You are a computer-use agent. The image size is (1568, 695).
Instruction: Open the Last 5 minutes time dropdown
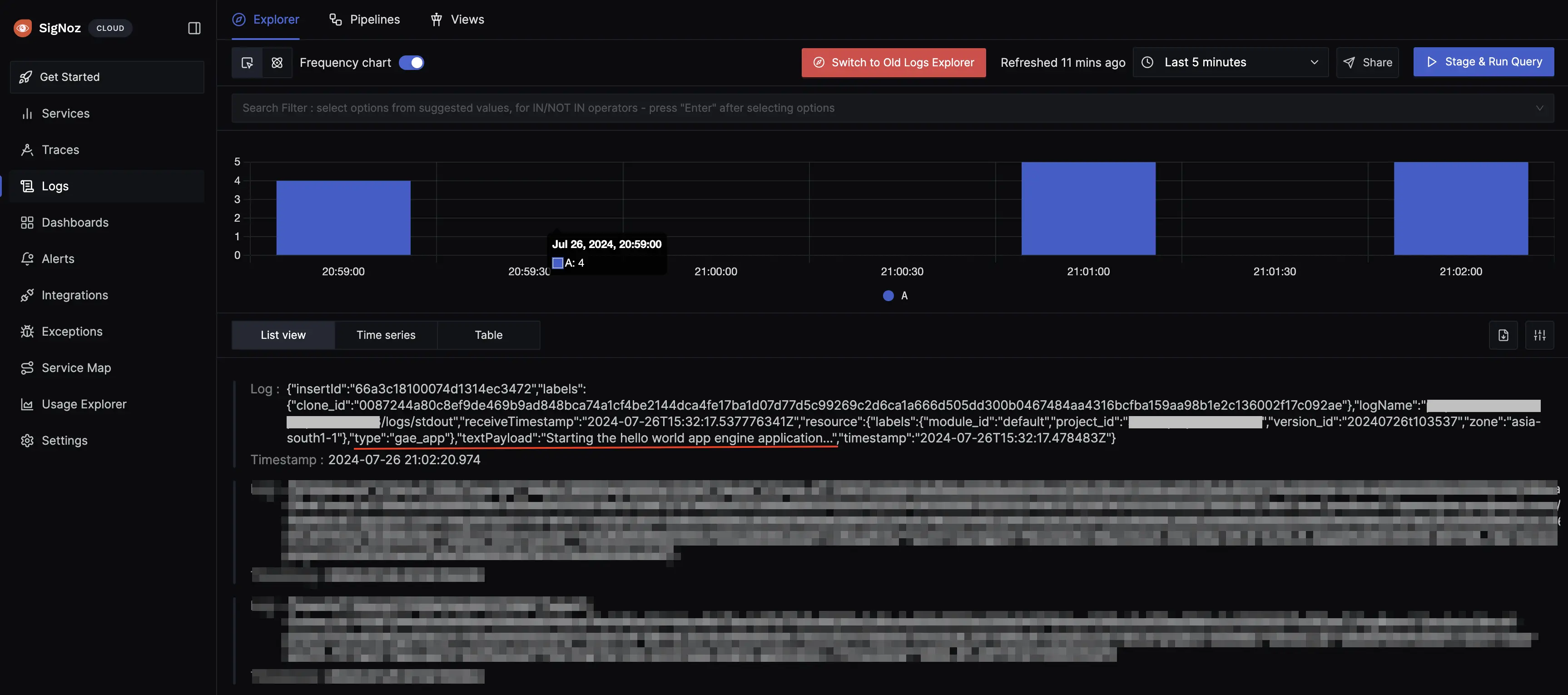coord(1231,62)
